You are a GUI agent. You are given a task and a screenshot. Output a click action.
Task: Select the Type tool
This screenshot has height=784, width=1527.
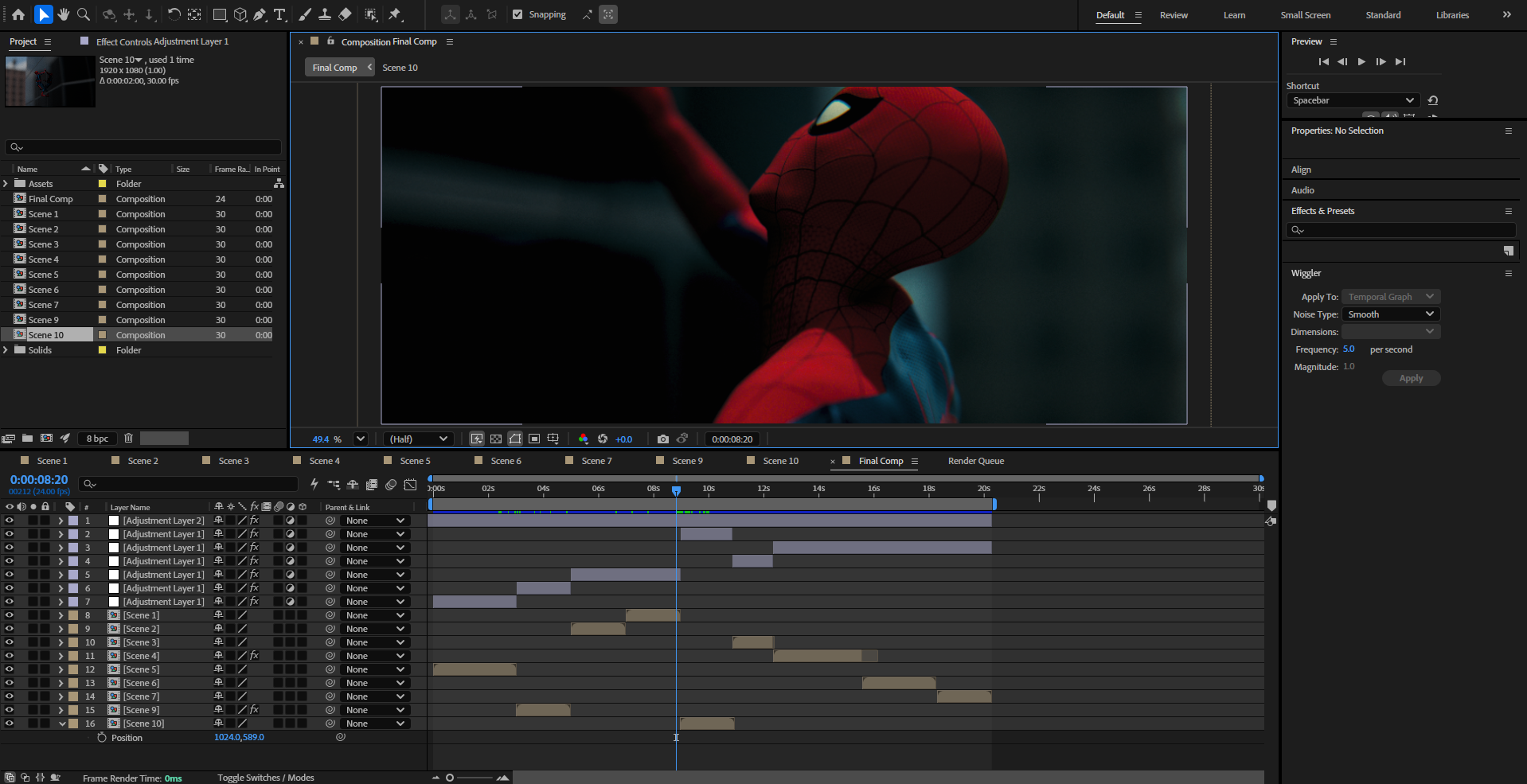coord(279,14)
